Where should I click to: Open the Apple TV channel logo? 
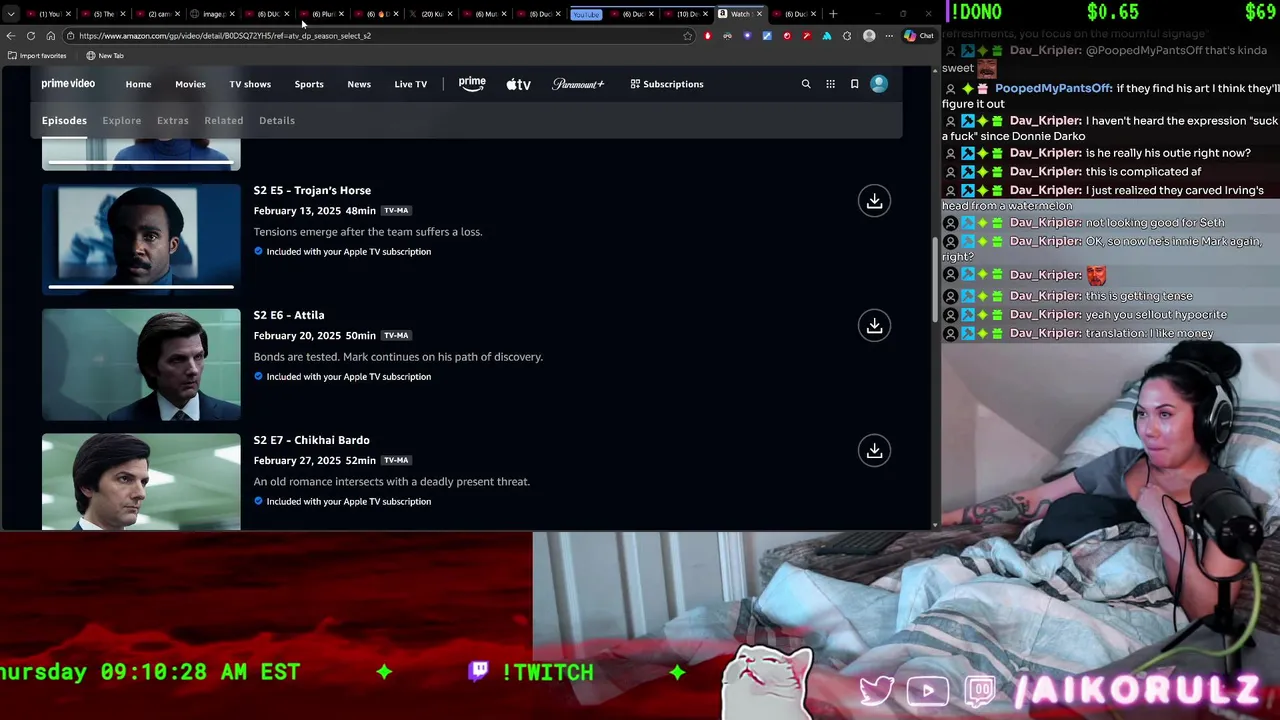point(518,84)
